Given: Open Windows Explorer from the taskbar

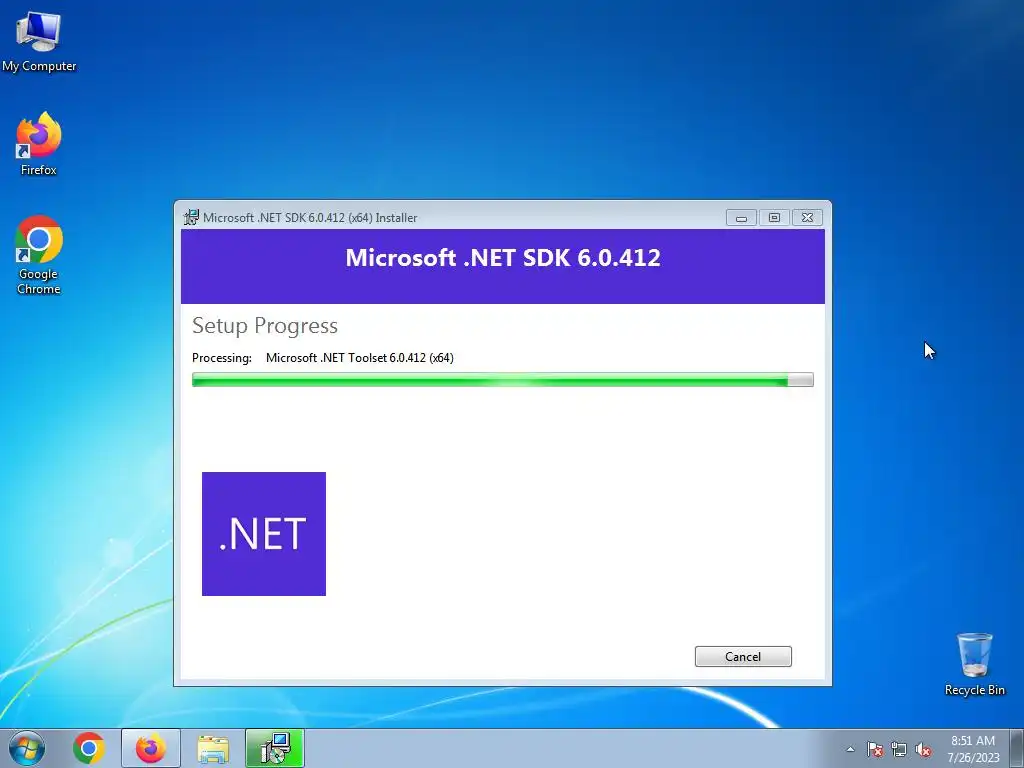Looking at the screenshot, I should [x=213, y=748].
